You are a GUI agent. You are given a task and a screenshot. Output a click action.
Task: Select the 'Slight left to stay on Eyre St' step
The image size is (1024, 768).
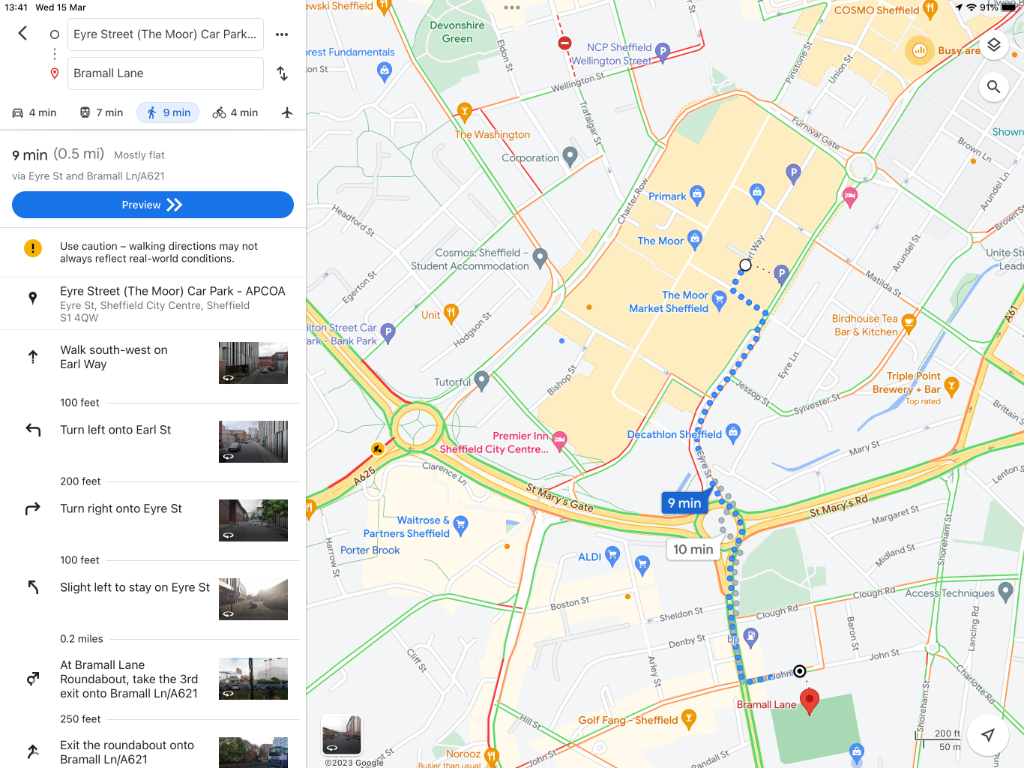[153, 598]
